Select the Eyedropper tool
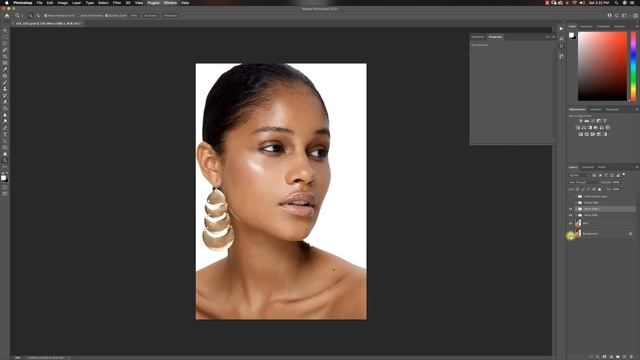The image size is (640, 360). 5,69
